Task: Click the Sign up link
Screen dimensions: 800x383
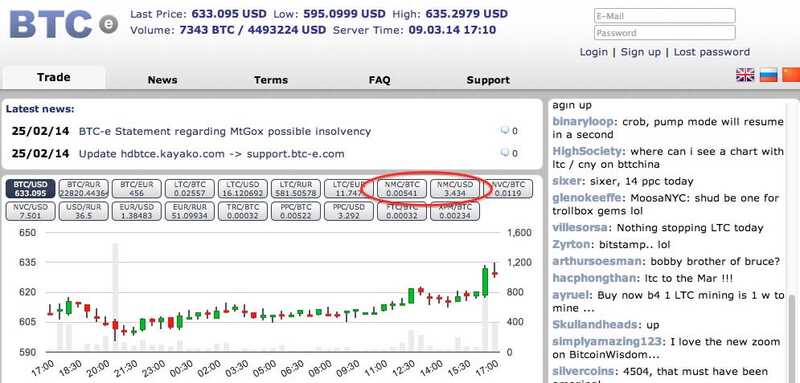Action: 640,52
